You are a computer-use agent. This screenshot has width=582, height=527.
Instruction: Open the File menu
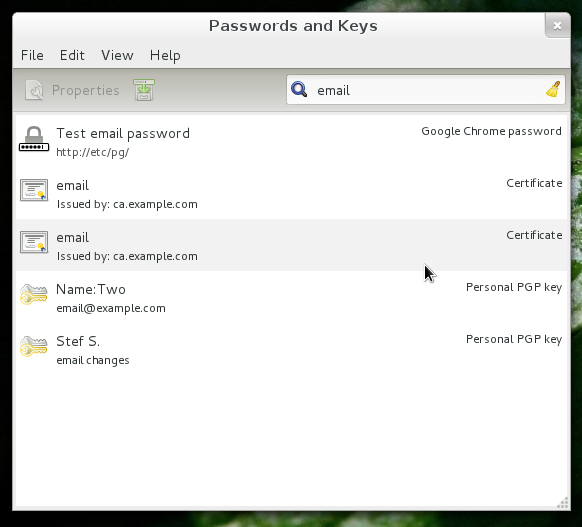32,55
